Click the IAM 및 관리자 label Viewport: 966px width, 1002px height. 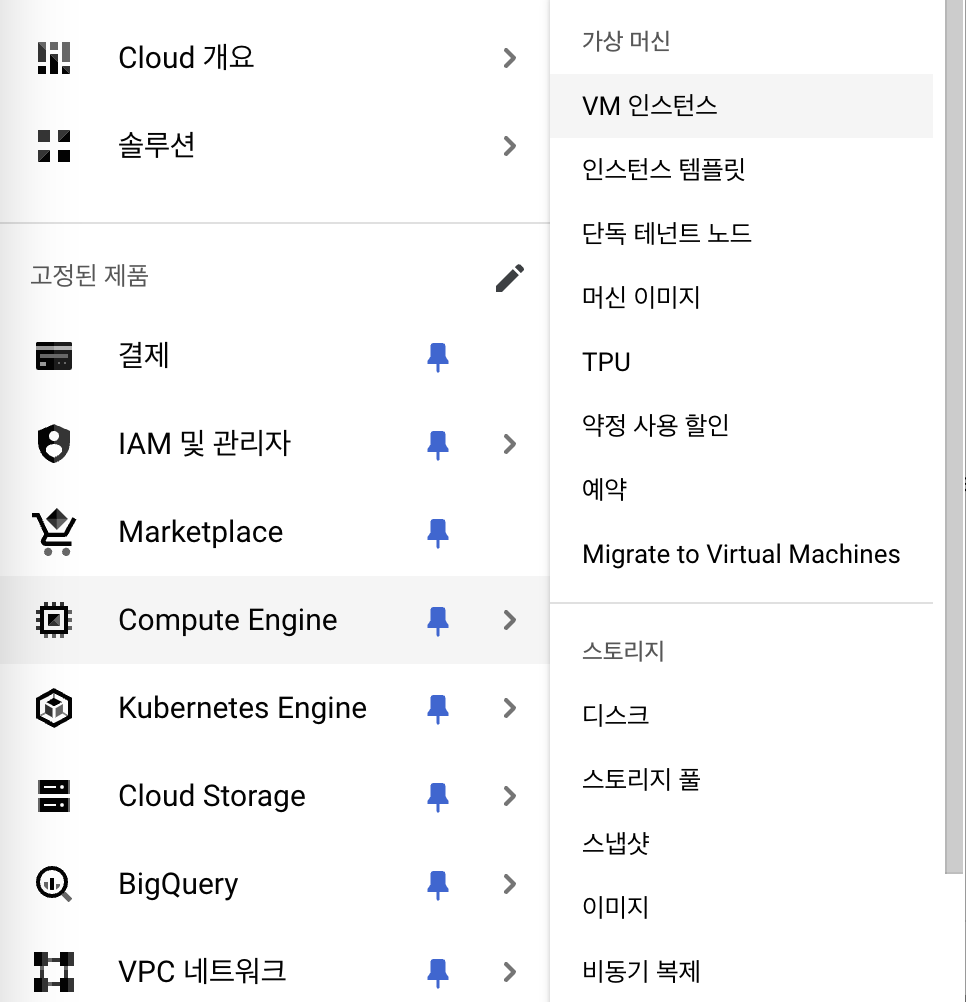pos(204,443)
